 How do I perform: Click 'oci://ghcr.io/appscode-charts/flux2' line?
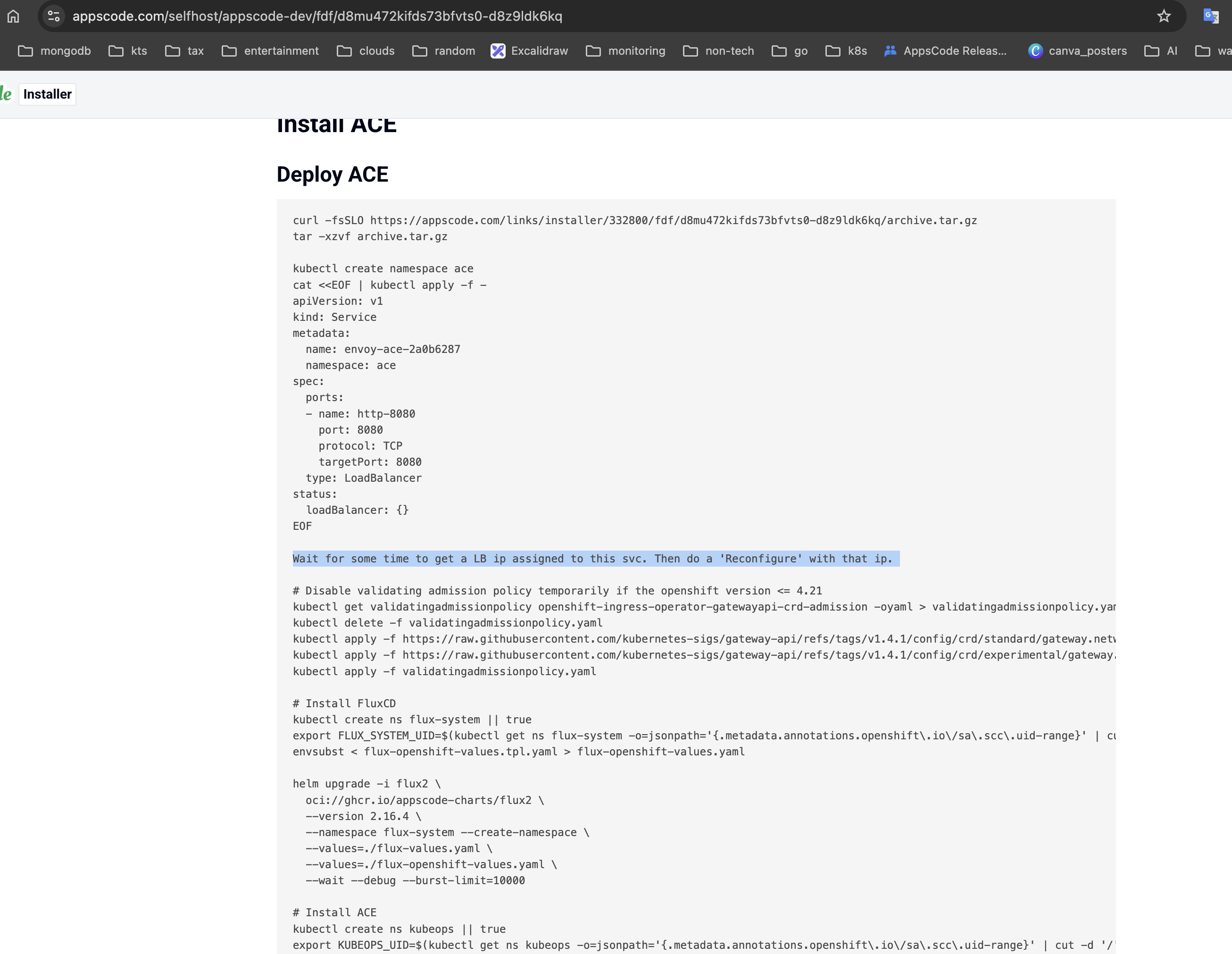(425, 800)
